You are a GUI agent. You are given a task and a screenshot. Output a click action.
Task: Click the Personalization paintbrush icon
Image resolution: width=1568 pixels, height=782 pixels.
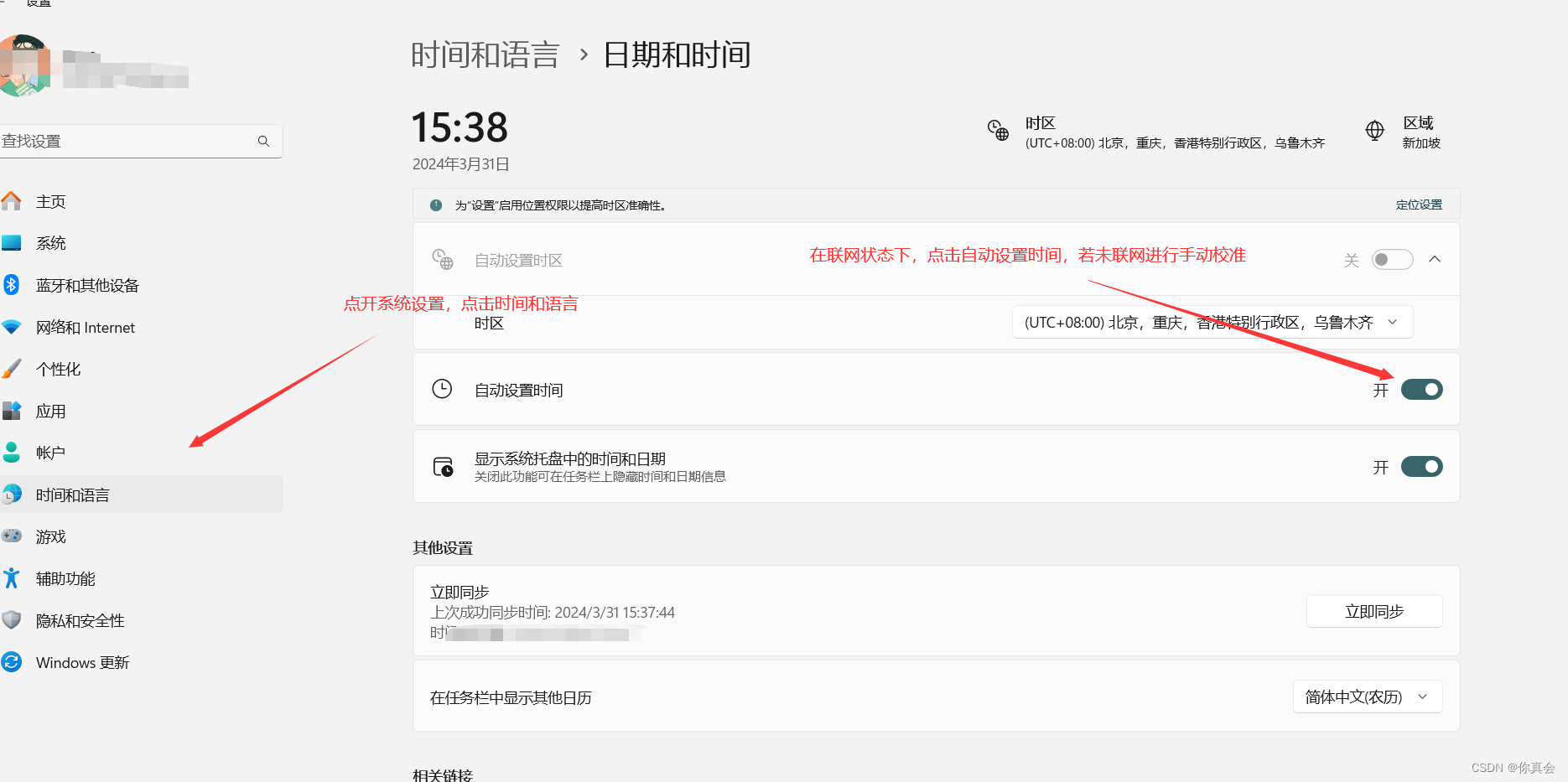point(11,369)
